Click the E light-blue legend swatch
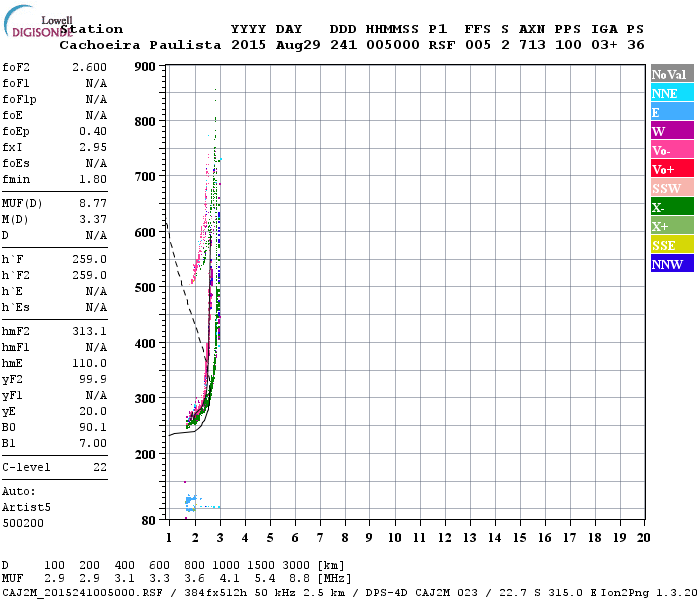Image resolution: width=700 pixels, height=600 pixels. coord(672,112)
